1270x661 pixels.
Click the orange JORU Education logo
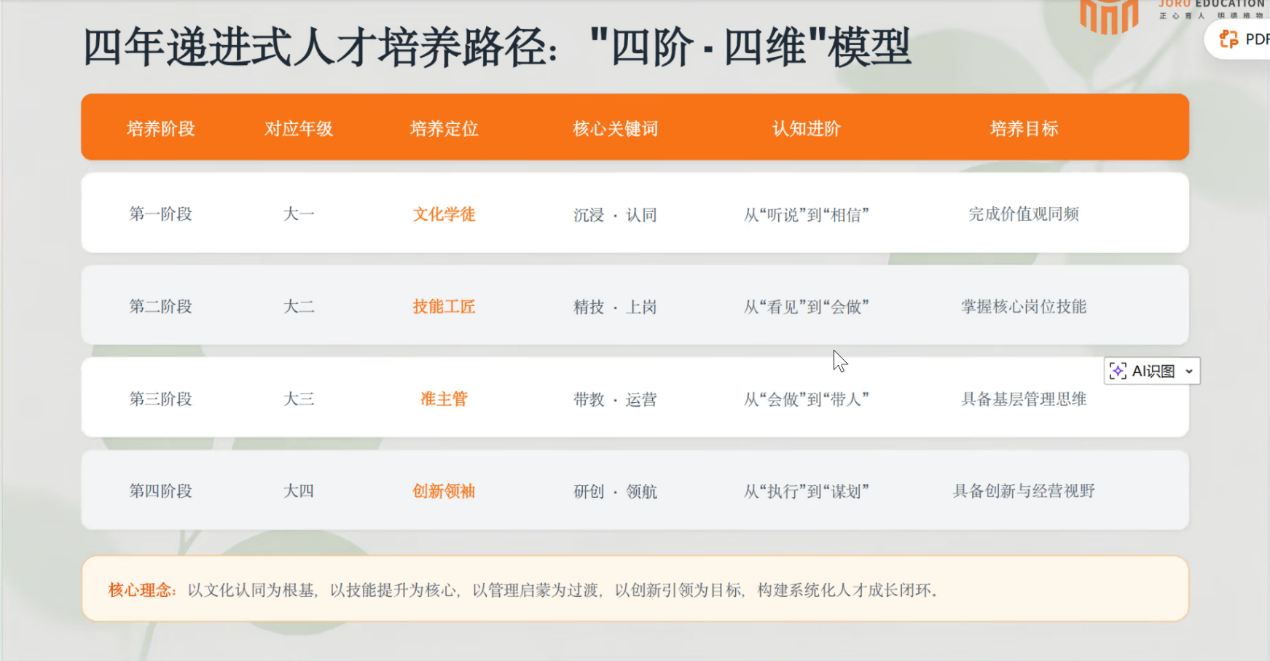(x=1109, y=16)
